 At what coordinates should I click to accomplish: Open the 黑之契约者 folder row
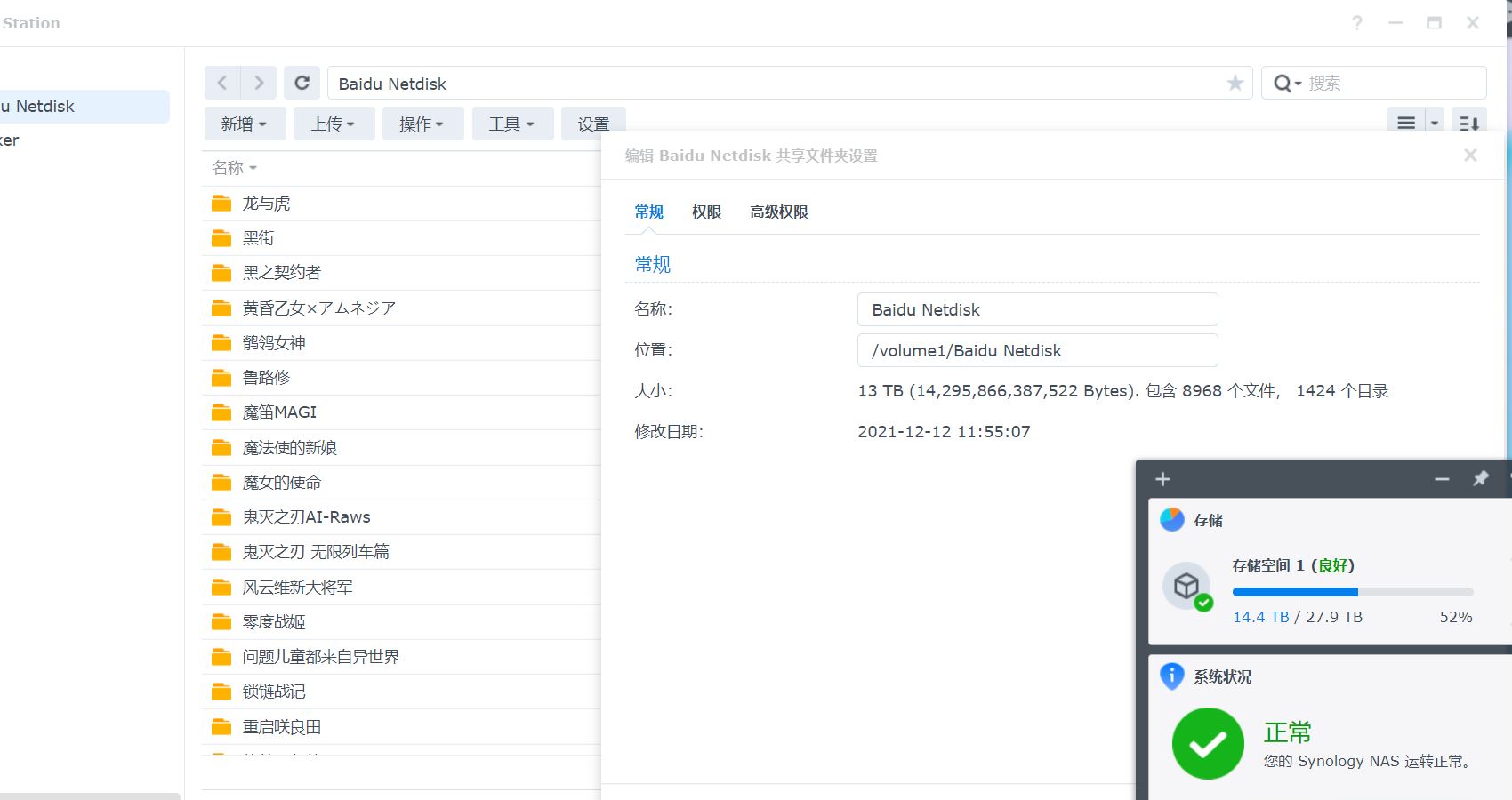click(x=402, y=273)
